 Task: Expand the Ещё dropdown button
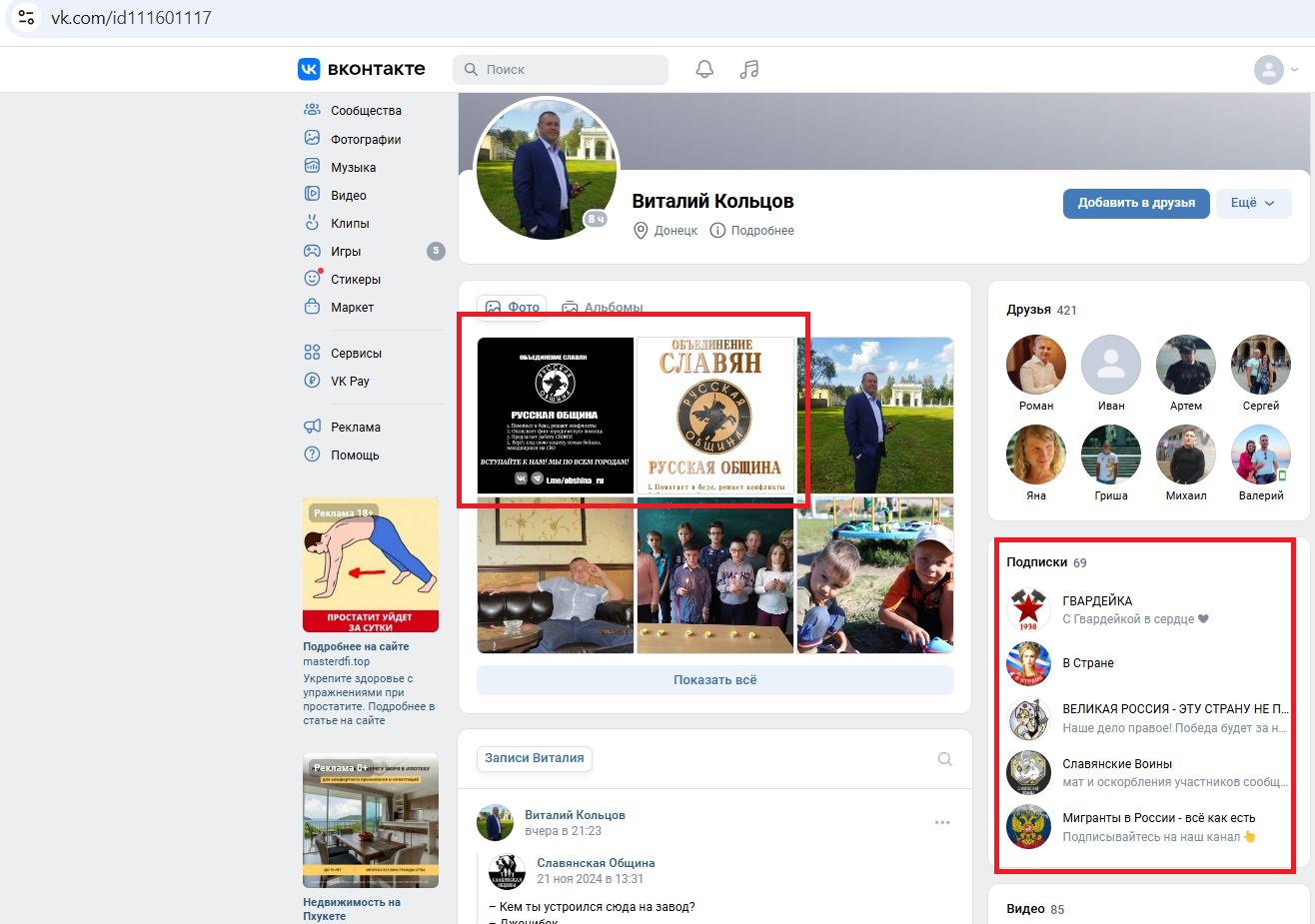[1253, 203]
